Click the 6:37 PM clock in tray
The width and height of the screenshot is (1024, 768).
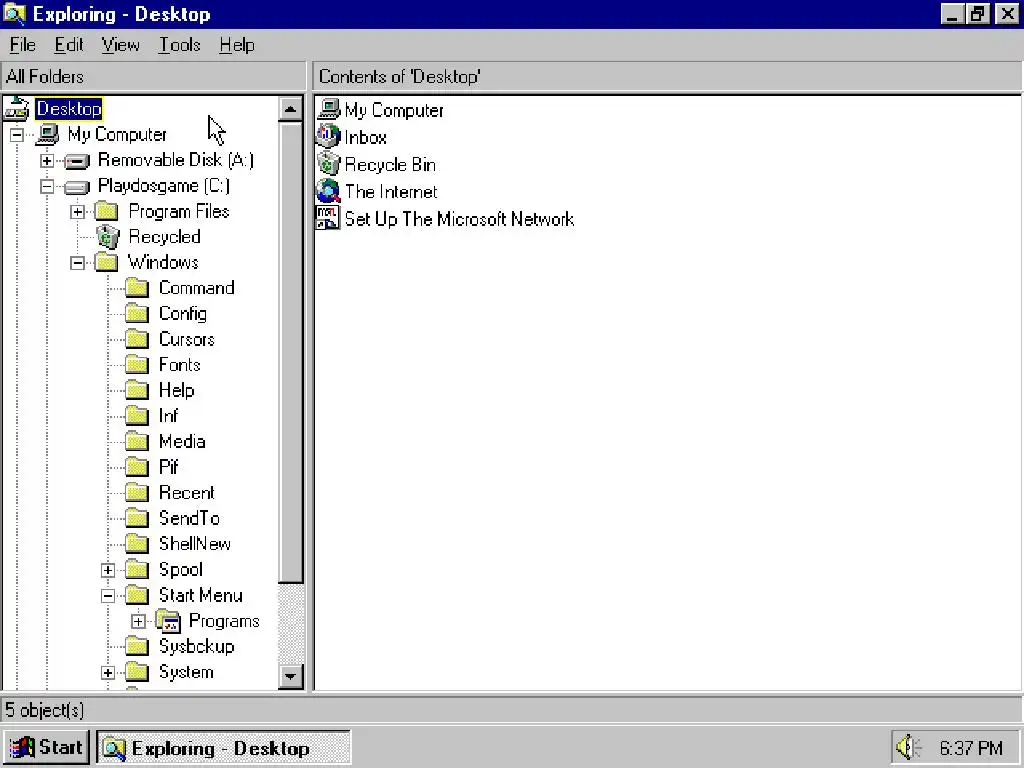click(970, 748)
